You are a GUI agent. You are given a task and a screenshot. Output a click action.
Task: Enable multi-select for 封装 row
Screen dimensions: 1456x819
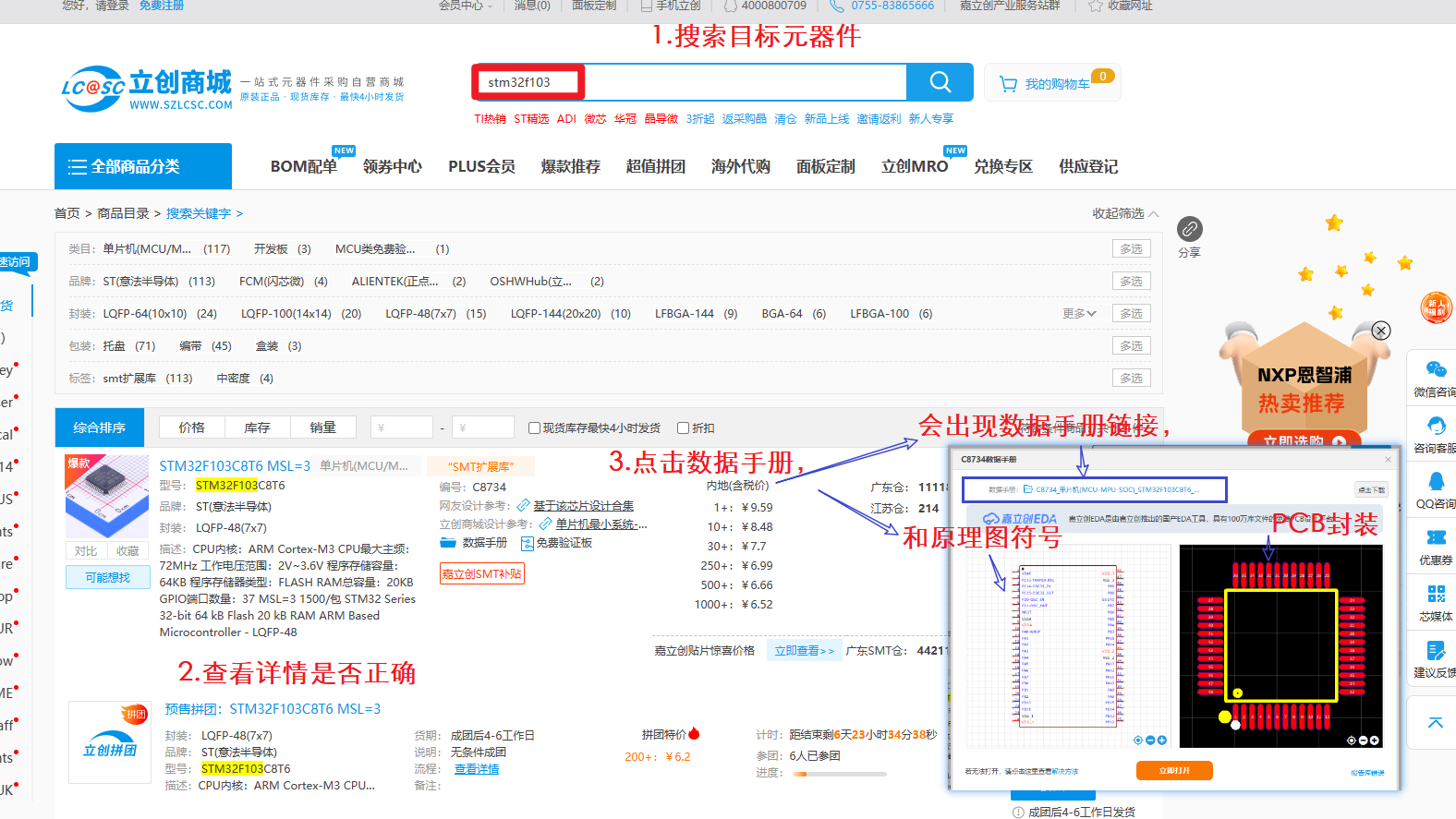(1132, 314)
